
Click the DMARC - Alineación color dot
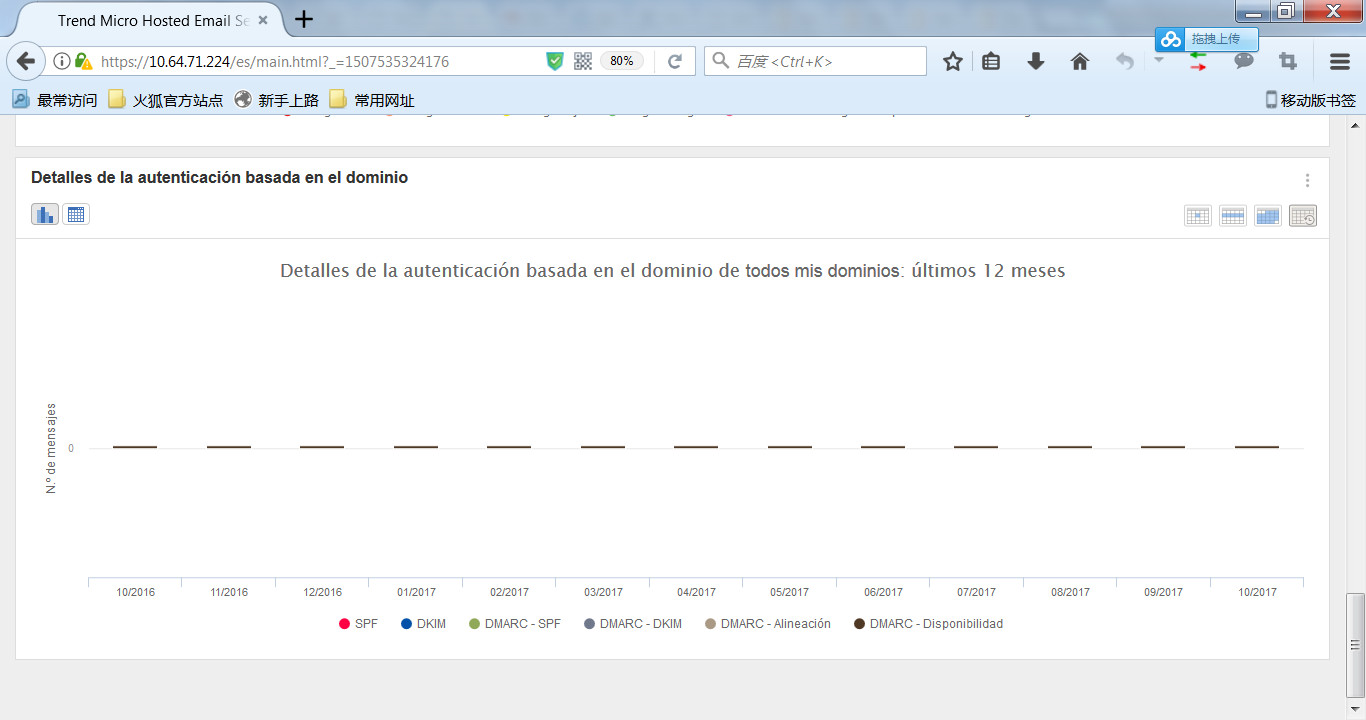711,624
